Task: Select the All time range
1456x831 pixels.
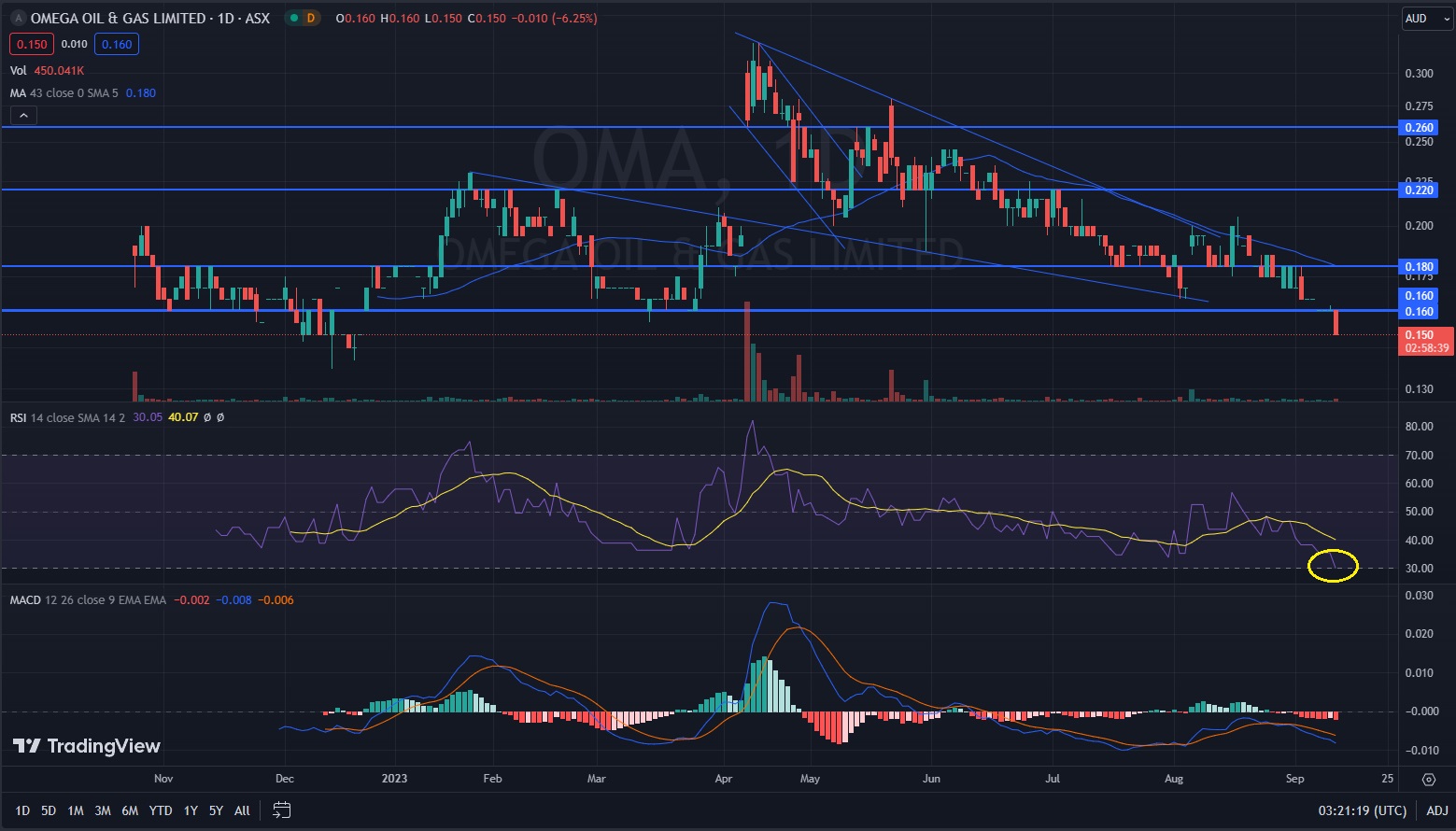Action: point(242,810)
